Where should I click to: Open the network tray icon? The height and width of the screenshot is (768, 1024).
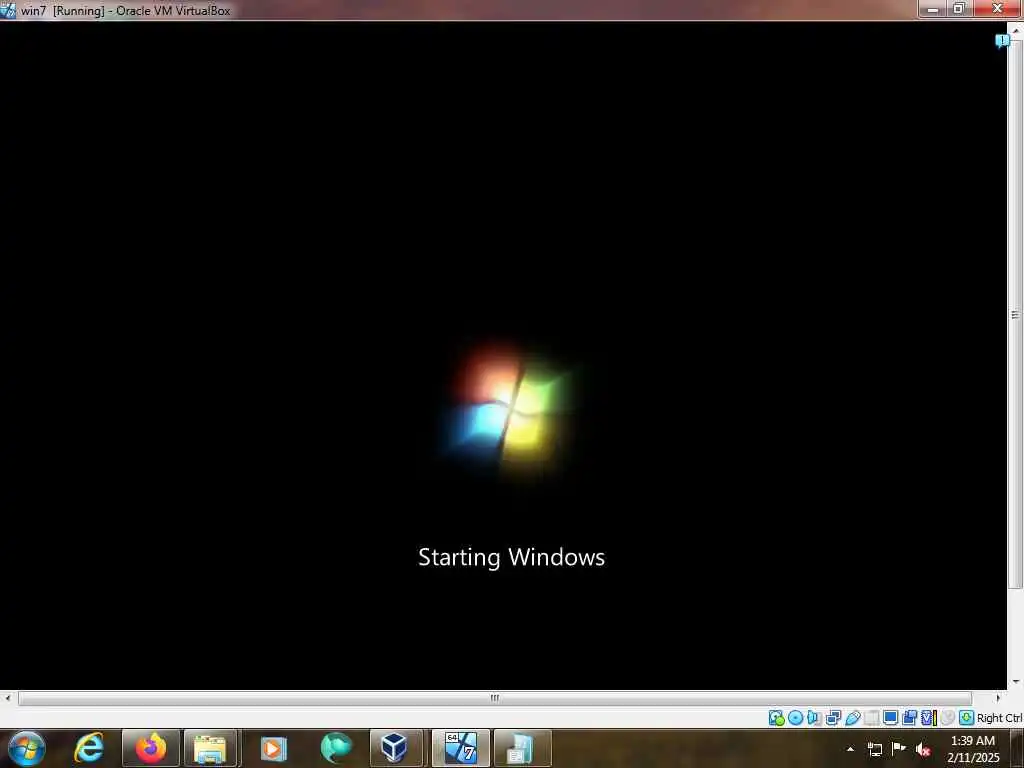coord(875,749)
